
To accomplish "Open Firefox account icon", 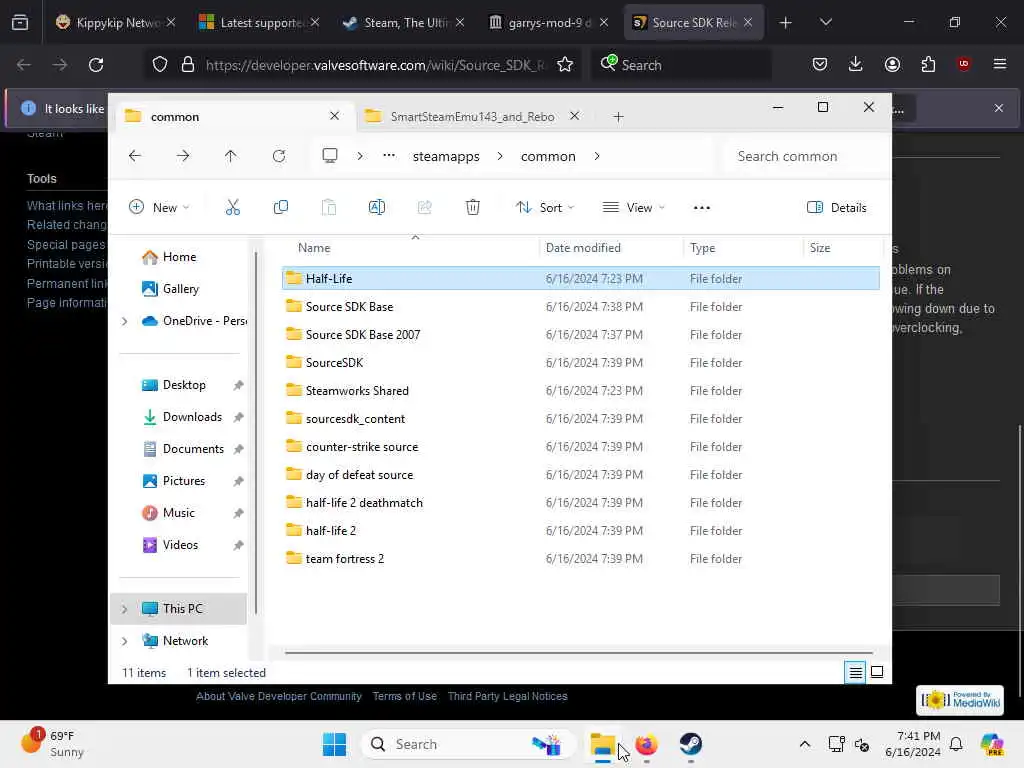I will tap(892, 64).
